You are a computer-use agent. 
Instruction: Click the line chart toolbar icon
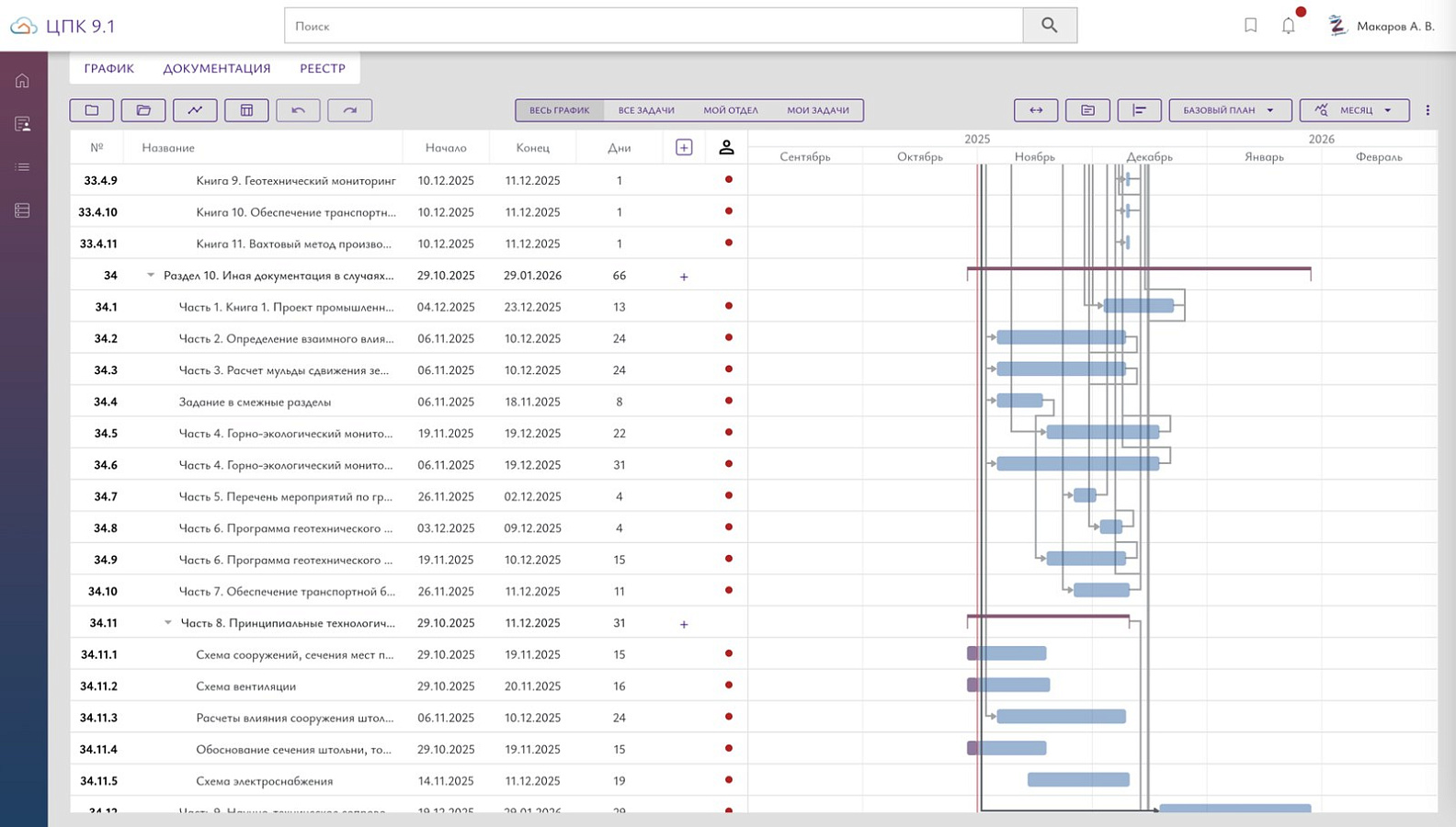195,110
